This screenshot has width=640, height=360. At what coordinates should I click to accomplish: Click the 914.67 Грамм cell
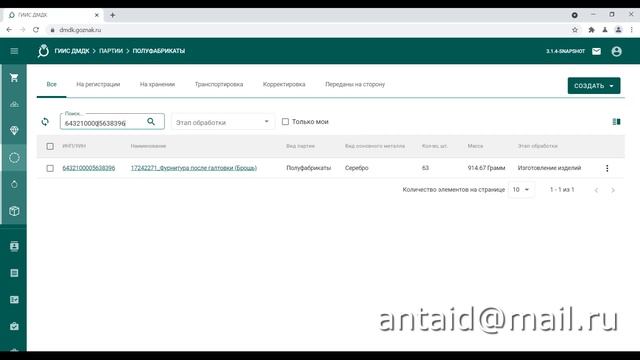pos(486,168)
